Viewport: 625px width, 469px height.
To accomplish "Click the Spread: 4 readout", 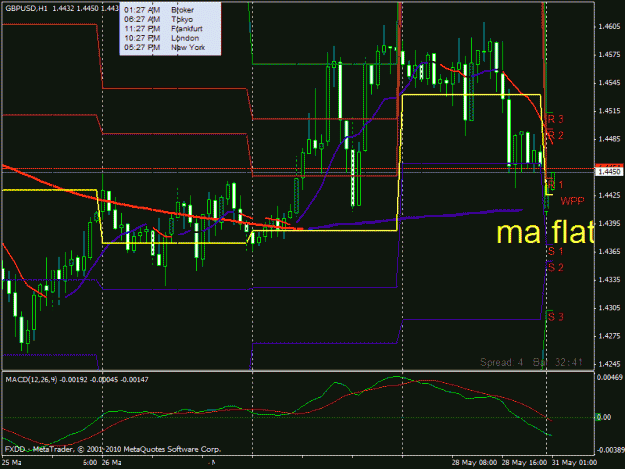I will 501,362.
